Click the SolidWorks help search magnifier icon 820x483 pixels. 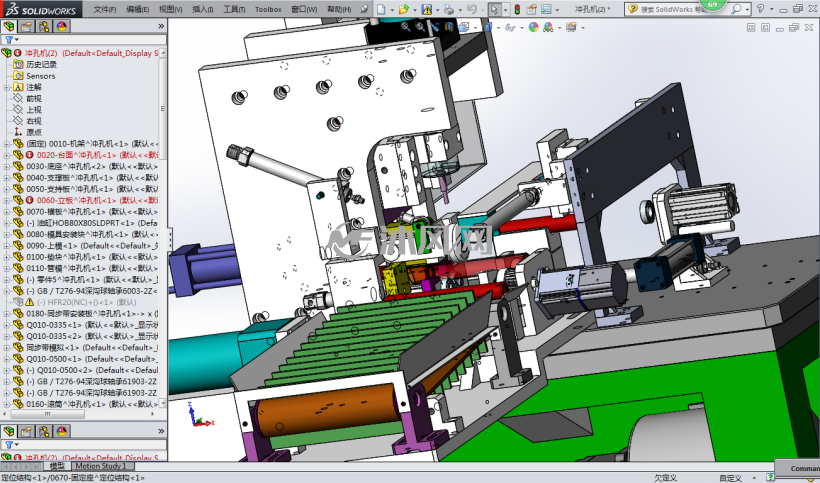coord(736,9)
